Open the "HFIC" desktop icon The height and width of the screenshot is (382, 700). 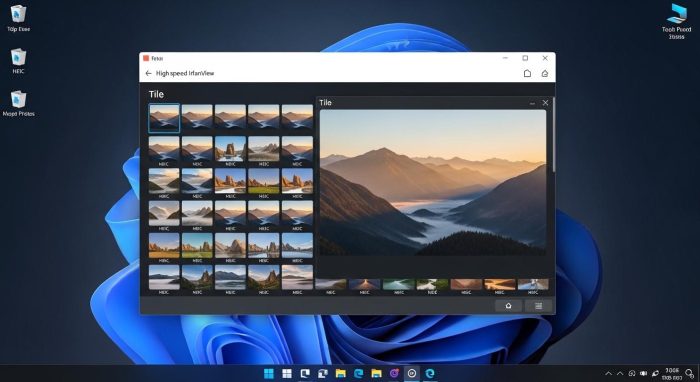18,61
